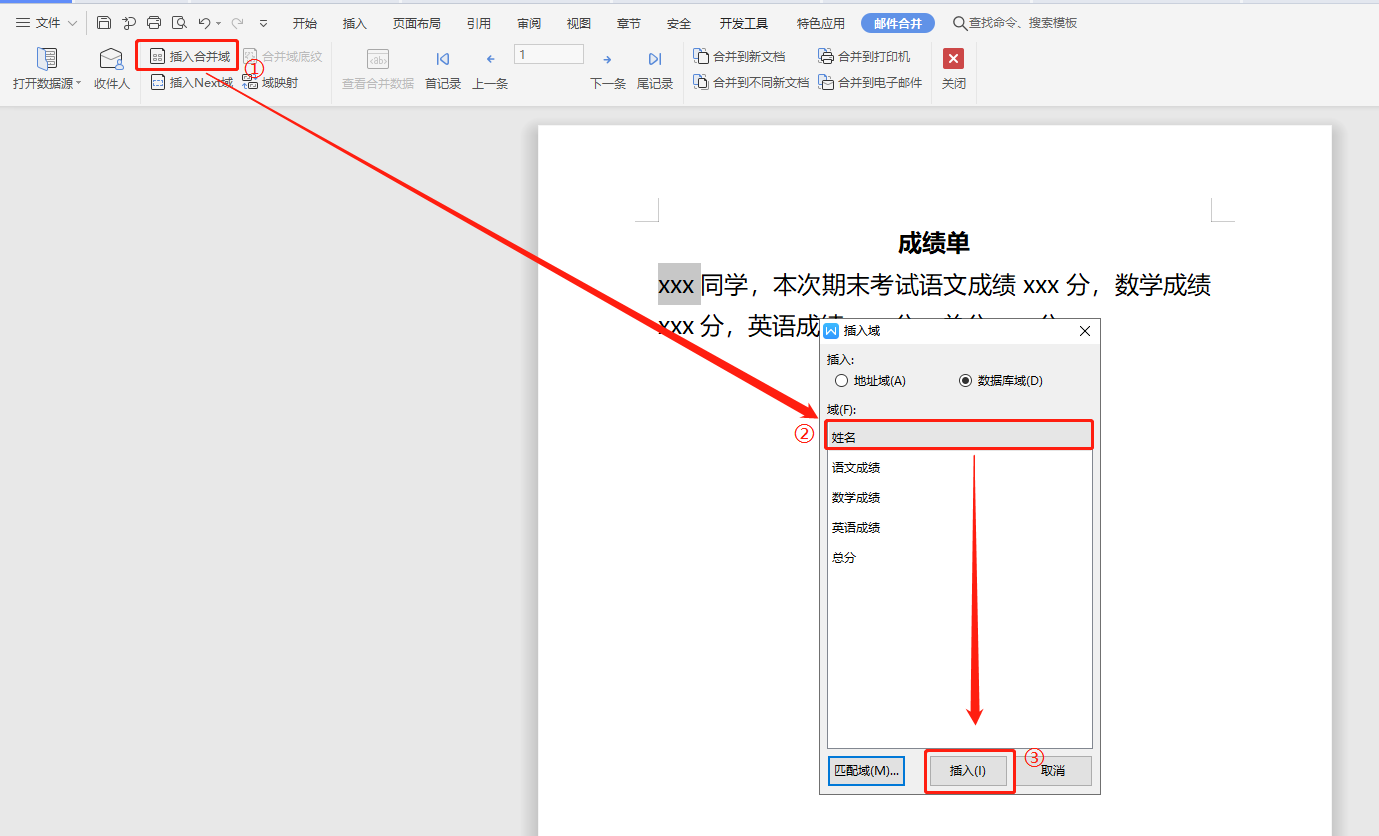The width and height of the screenshot is (1379, 836).
Task: Switch to the Page Layout (页面布局) tab
Action: (416, 23)
